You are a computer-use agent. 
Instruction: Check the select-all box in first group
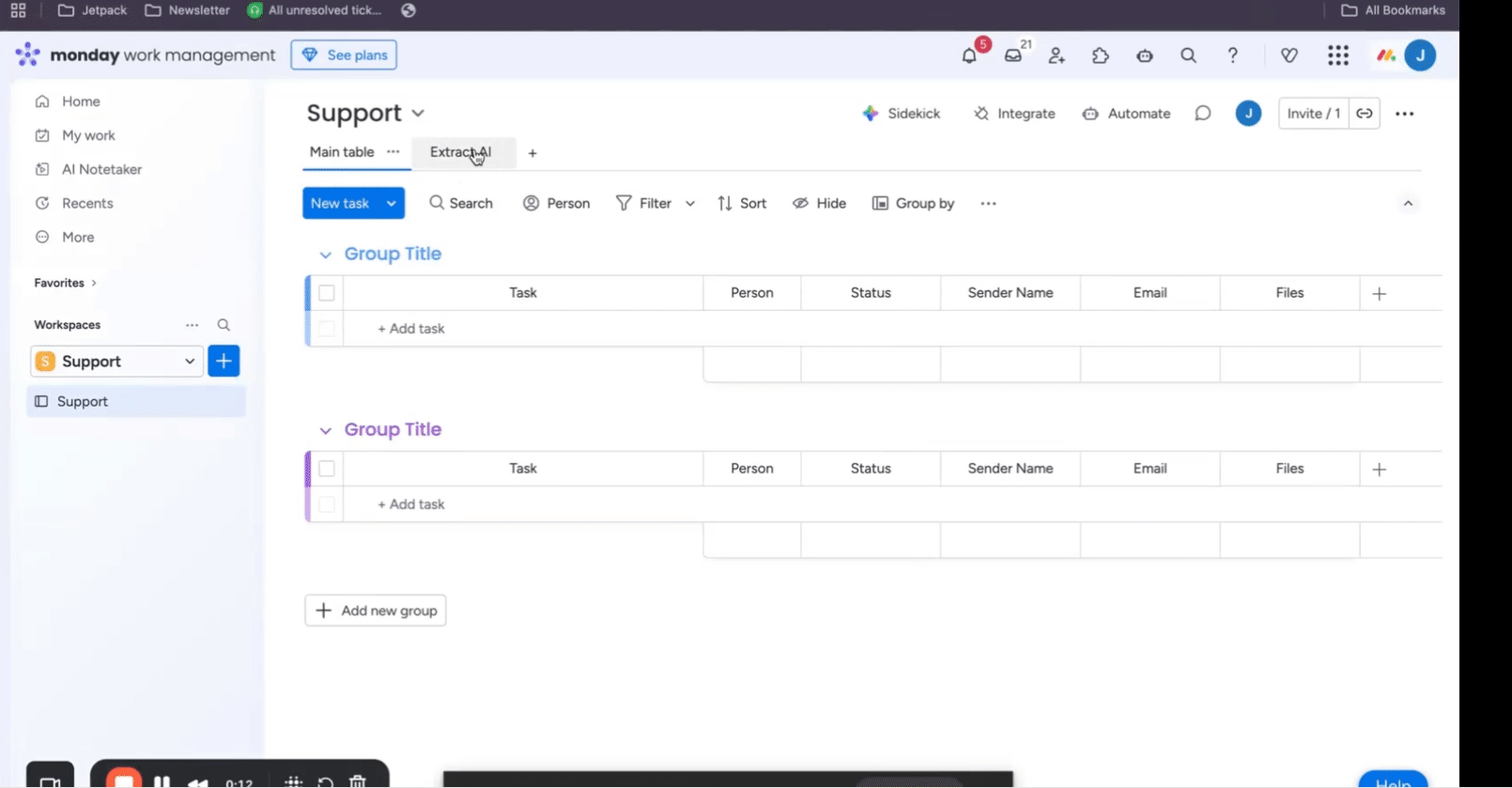[x=327, y=293]
